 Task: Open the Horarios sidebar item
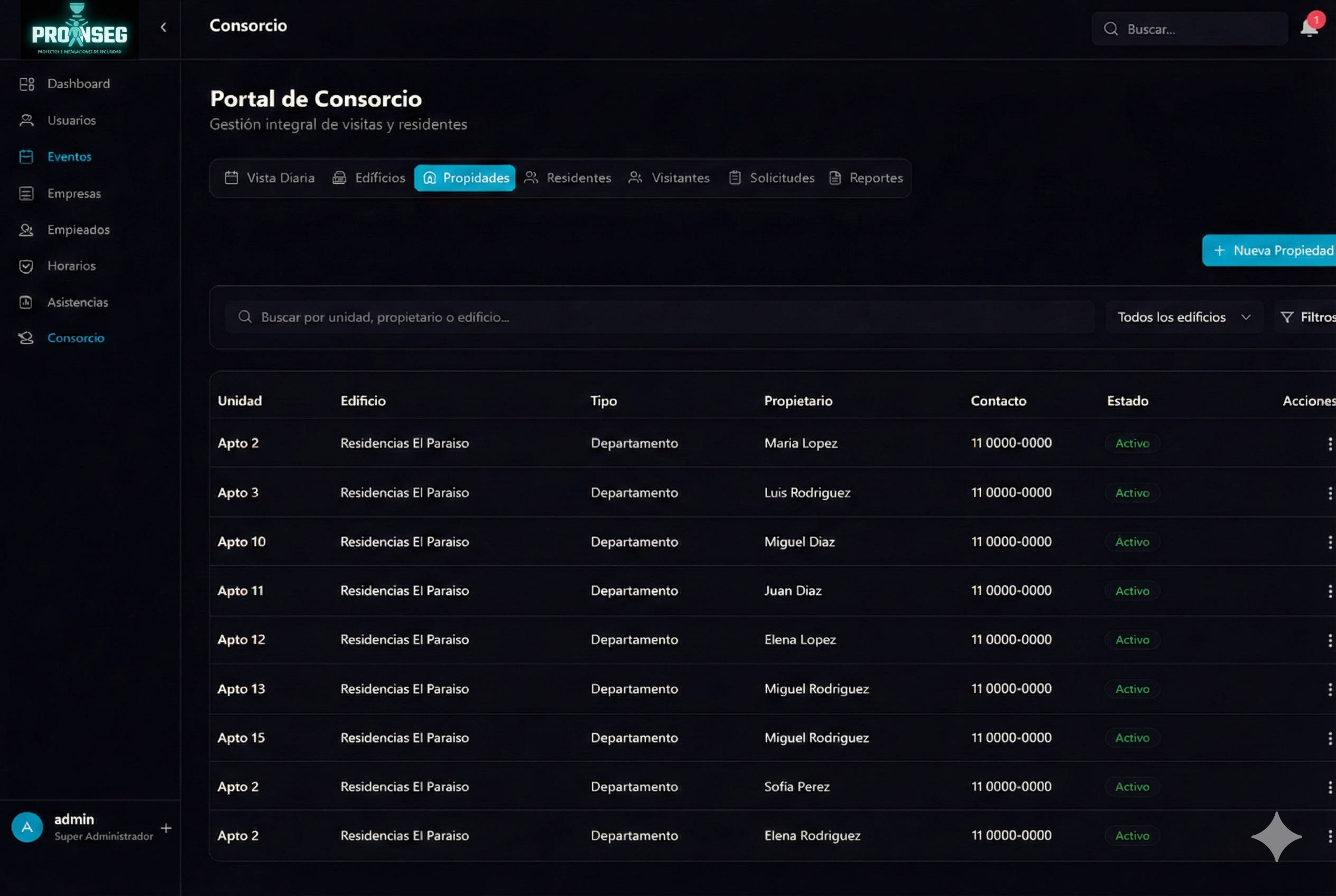(71, 266)
